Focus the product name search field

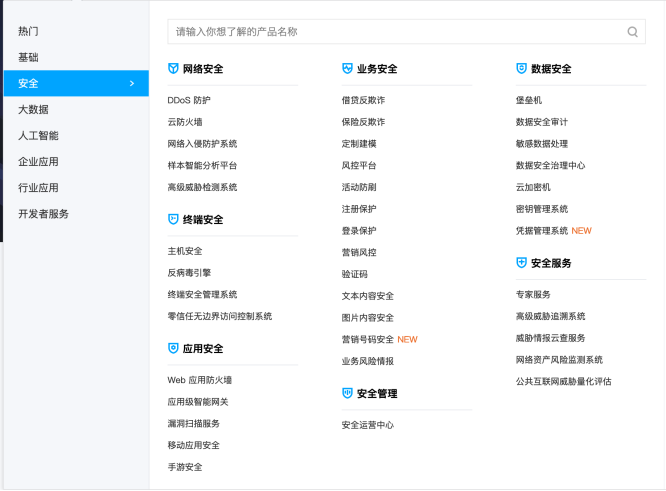tap(395, 32)
